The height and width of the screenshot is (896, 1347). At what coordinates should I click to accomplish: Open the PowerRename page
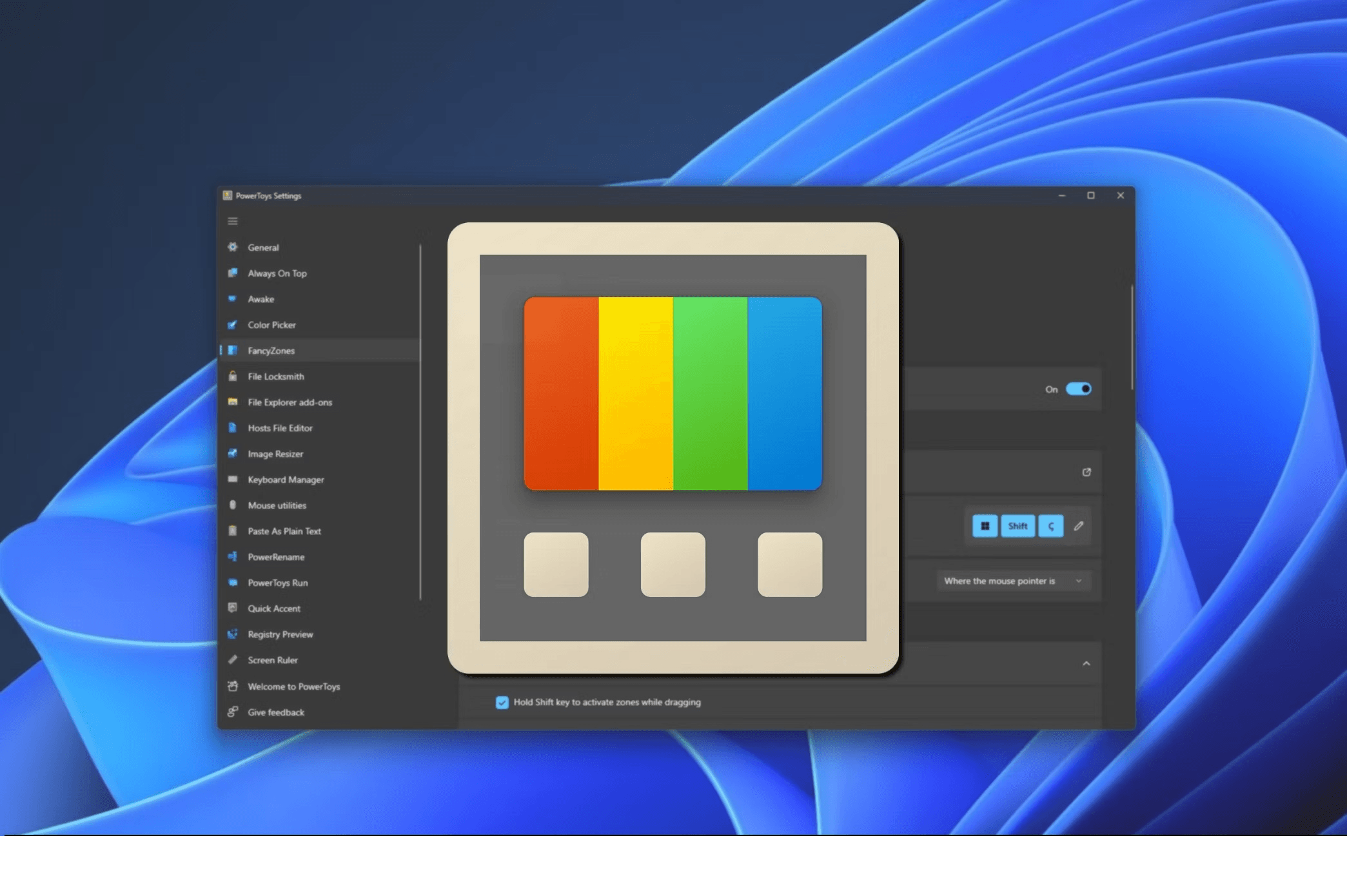coord(320,556)
